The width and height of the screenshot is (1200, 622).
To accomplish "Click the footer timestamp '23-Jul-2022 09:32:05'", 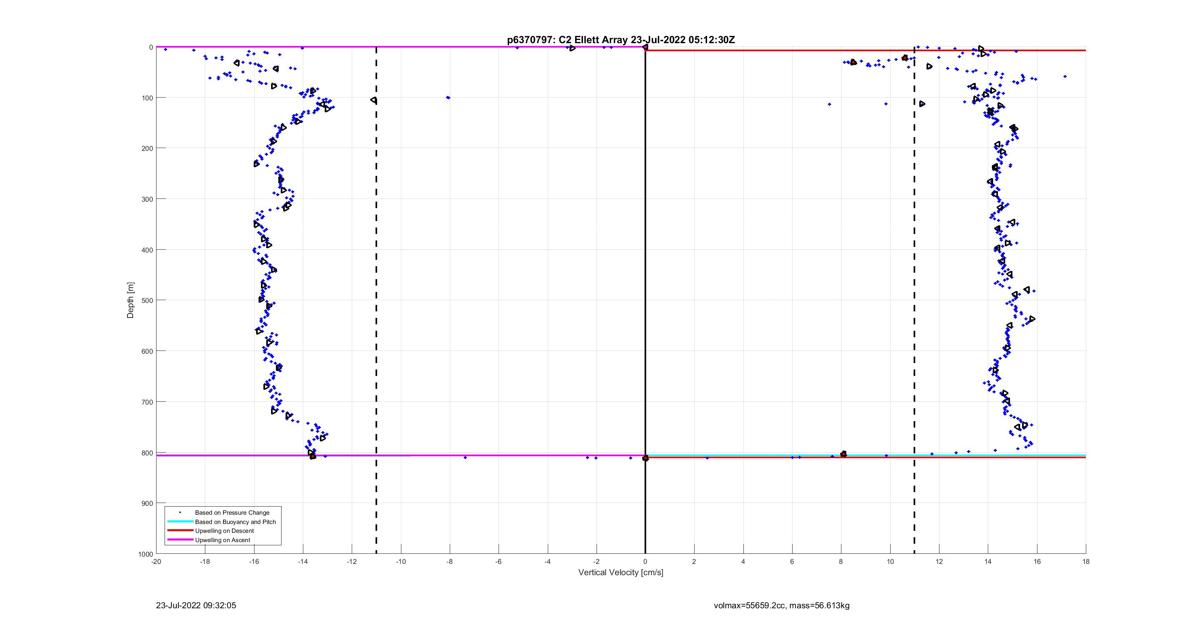I will [196, 605].
